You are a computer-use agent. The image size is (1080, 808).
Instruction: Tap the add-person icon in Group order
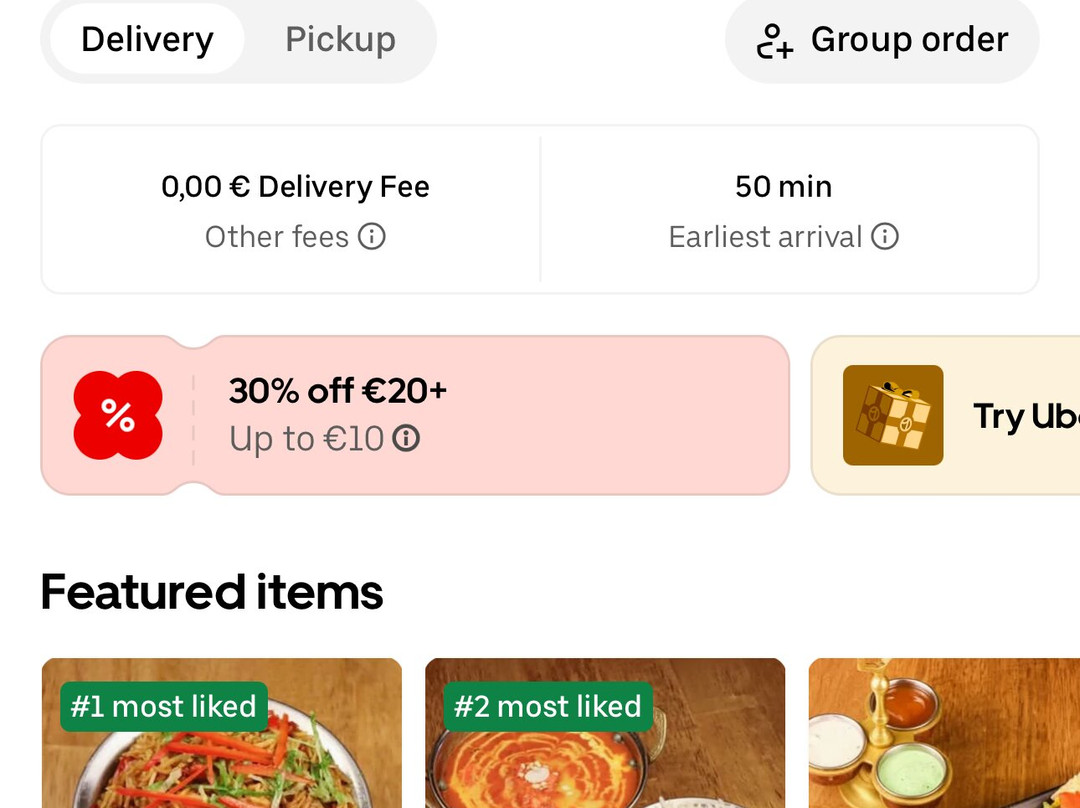pyautogui.click(x=774, y=41)
